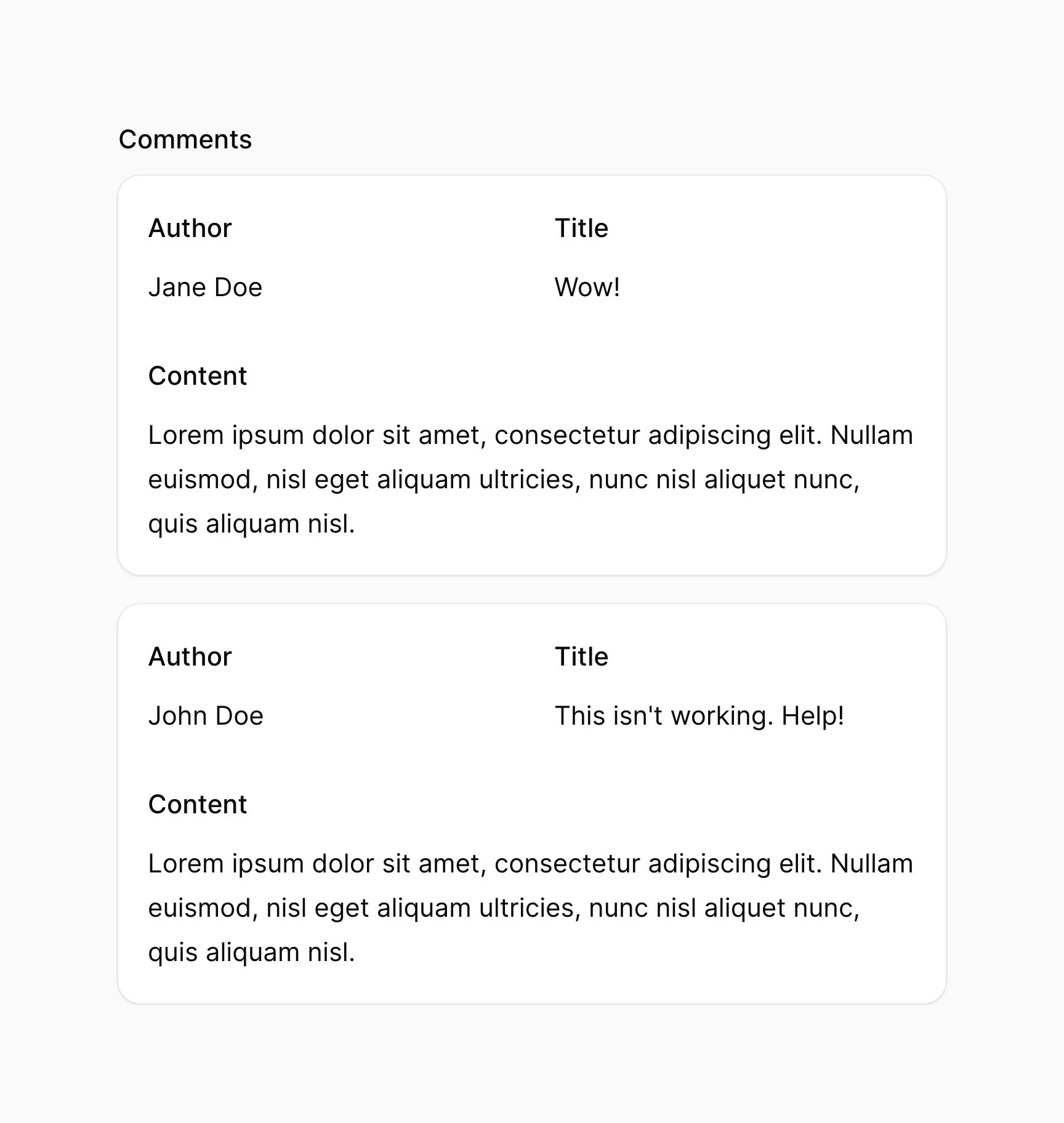Select the Author label in second comment
The height and width of the screenshot is (1123, 1064).
[190, 657]
